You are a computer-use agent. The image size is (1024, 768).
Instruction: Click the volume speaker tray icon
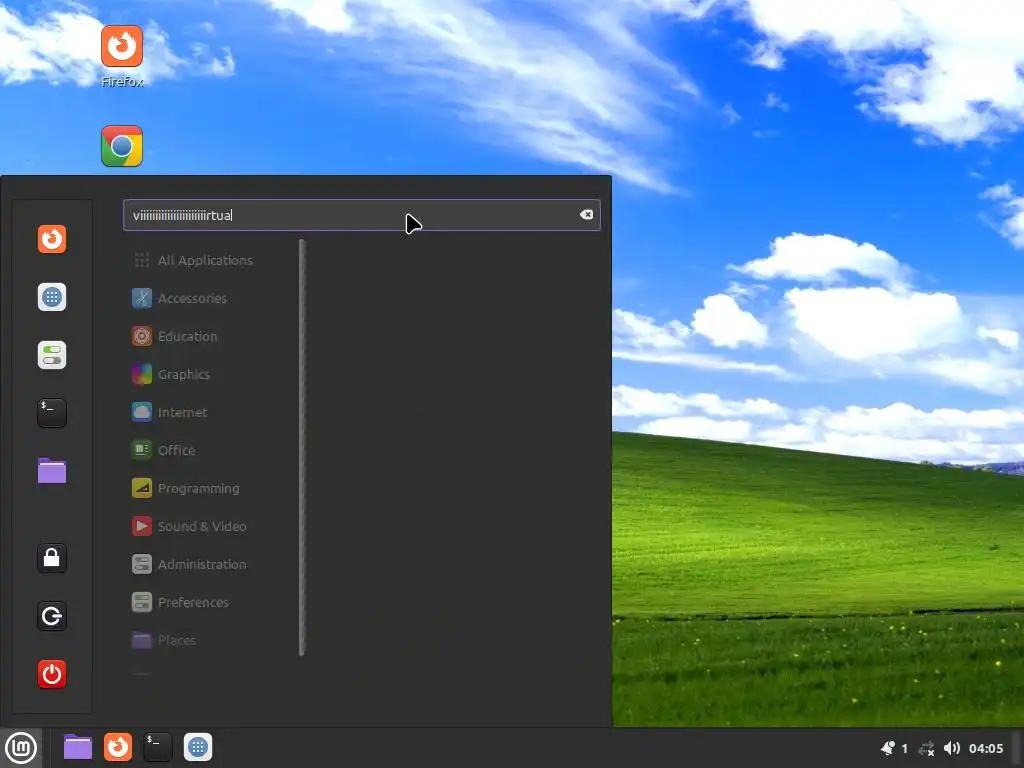[952, 748]
